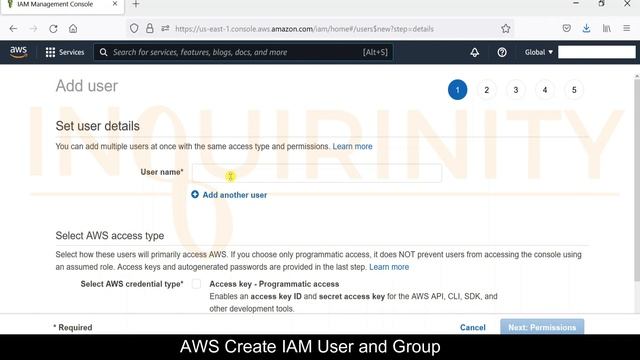Click the page vertical scrollbar
This screenshot has height=360, width=640.
pos(637,180)
